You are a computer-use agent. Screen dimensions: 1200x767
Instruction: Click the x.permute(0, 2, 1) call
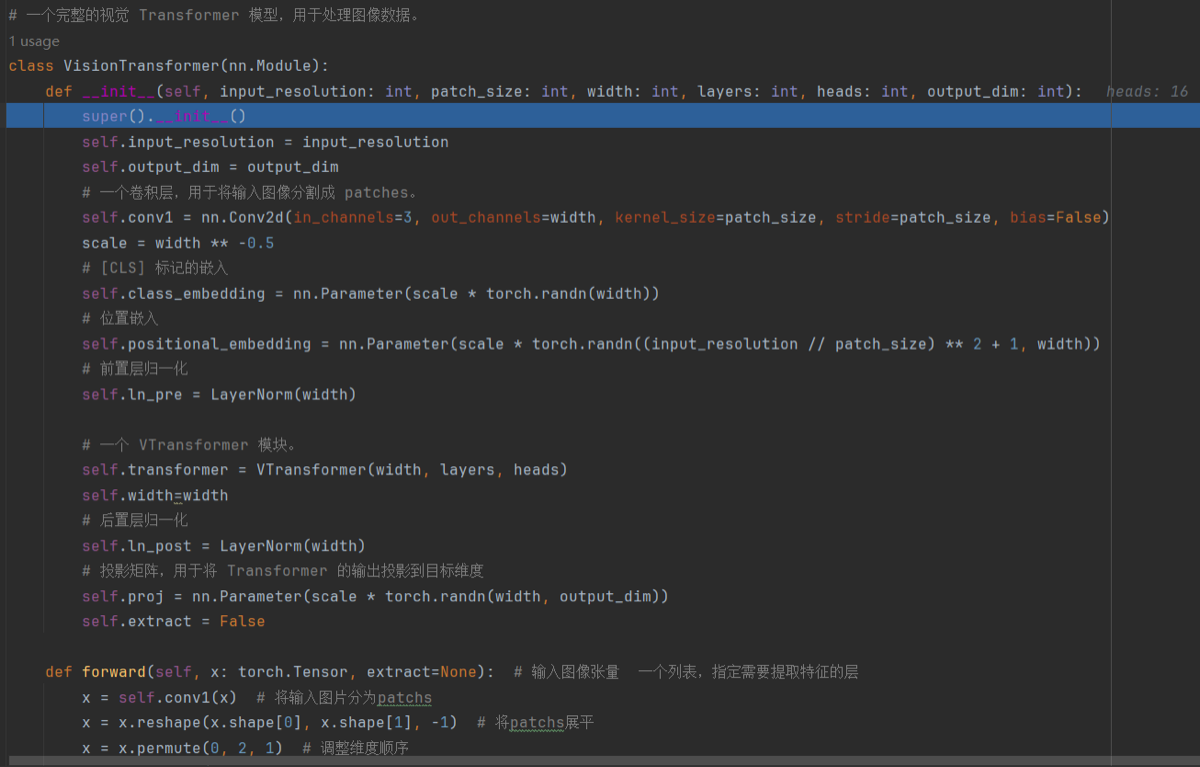pos(201,747)
